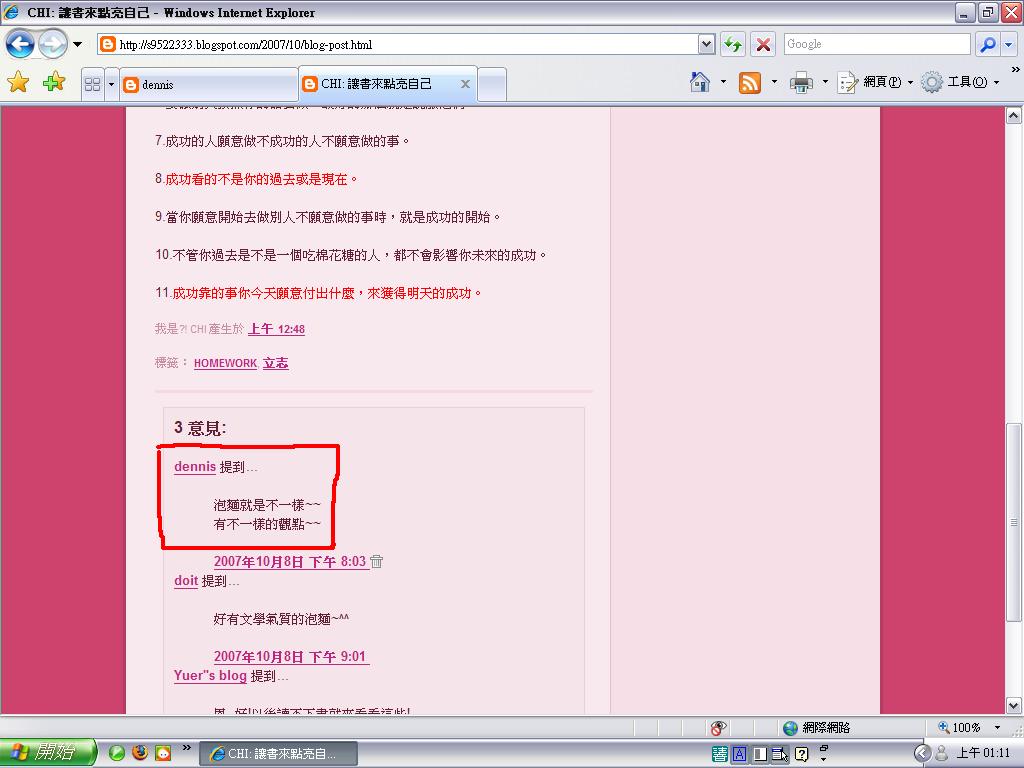The image size is (1024, 768).
Task: Click the Google search box
Action: [877, 44]
